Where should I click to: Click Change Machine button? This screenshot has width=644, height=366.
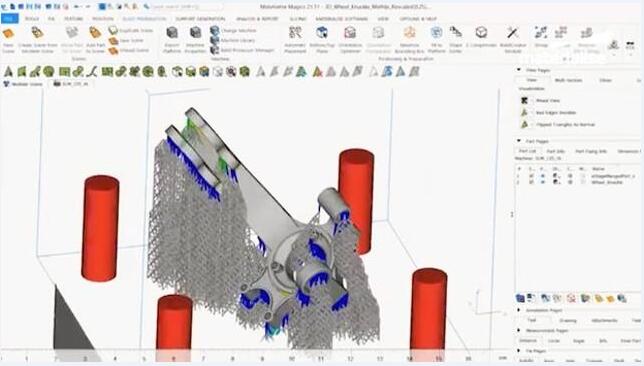(x=233, y=30)
